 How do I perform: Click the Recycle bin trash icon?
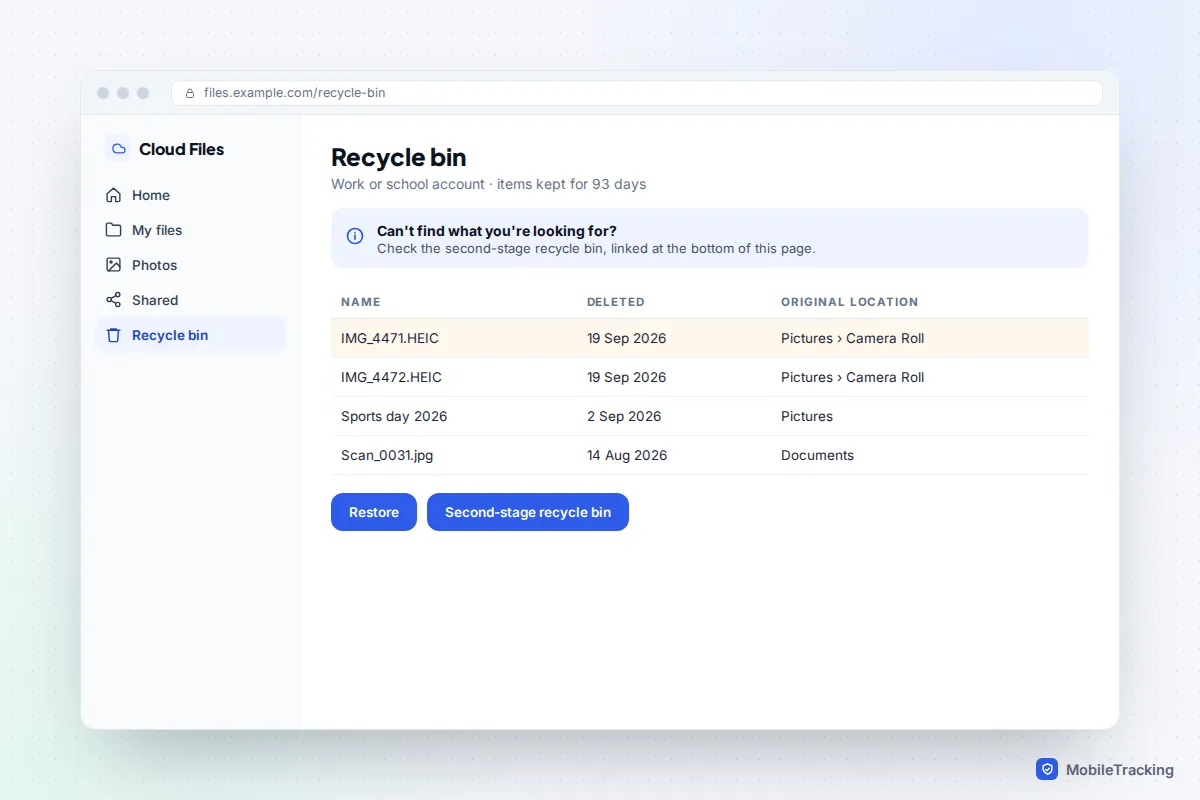coord(113,335)
